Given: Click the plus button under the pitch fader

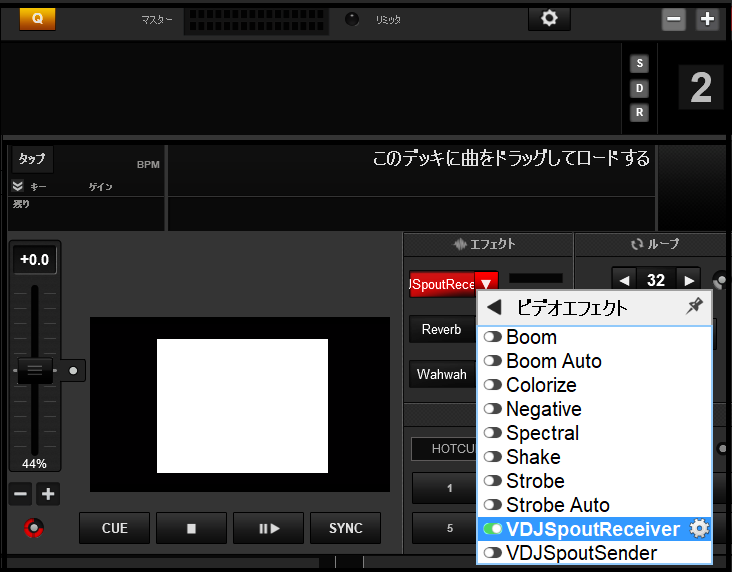Looking at the screenshot, I should (x=48, y=494).
